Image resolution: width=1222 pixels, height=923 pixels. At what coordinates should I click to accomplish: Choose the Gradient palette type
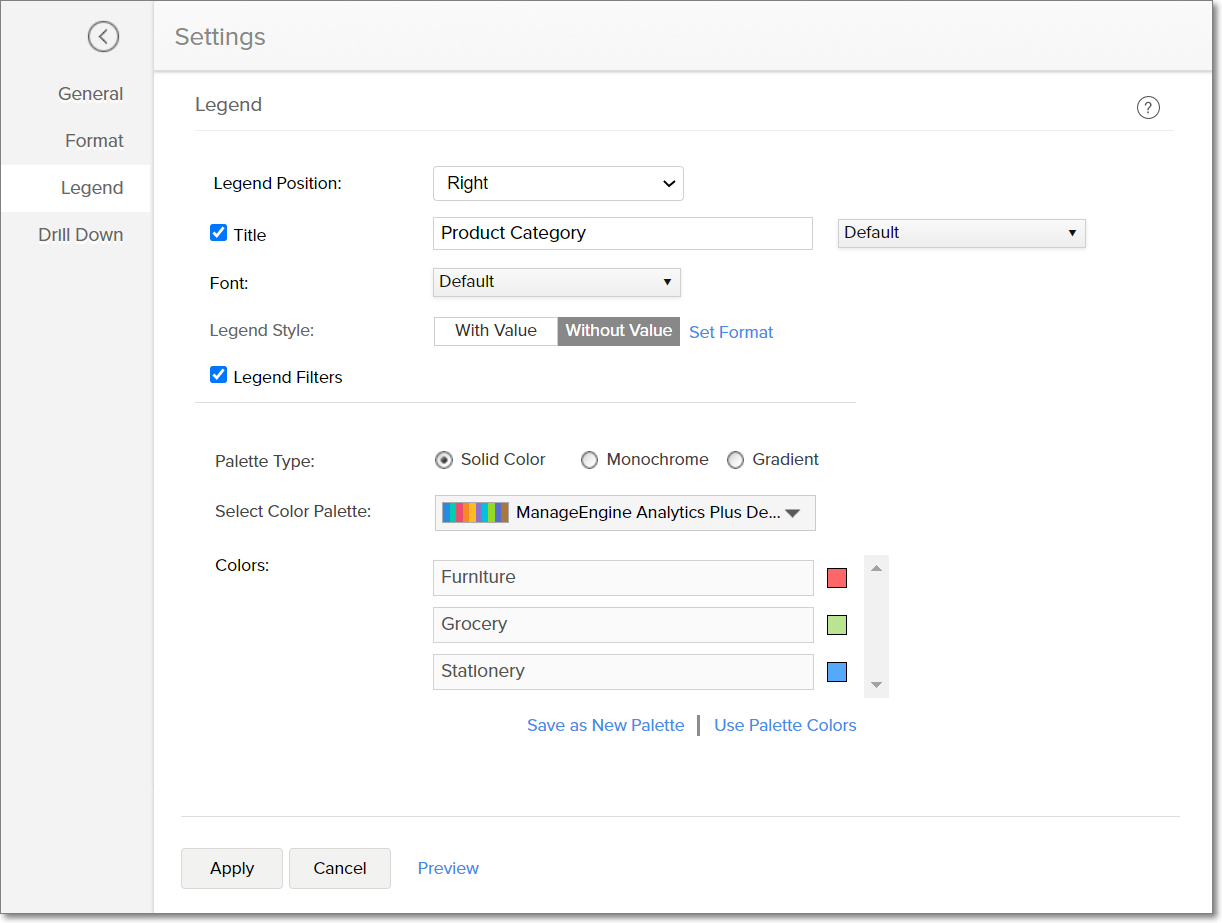click(x=736, y=460)
